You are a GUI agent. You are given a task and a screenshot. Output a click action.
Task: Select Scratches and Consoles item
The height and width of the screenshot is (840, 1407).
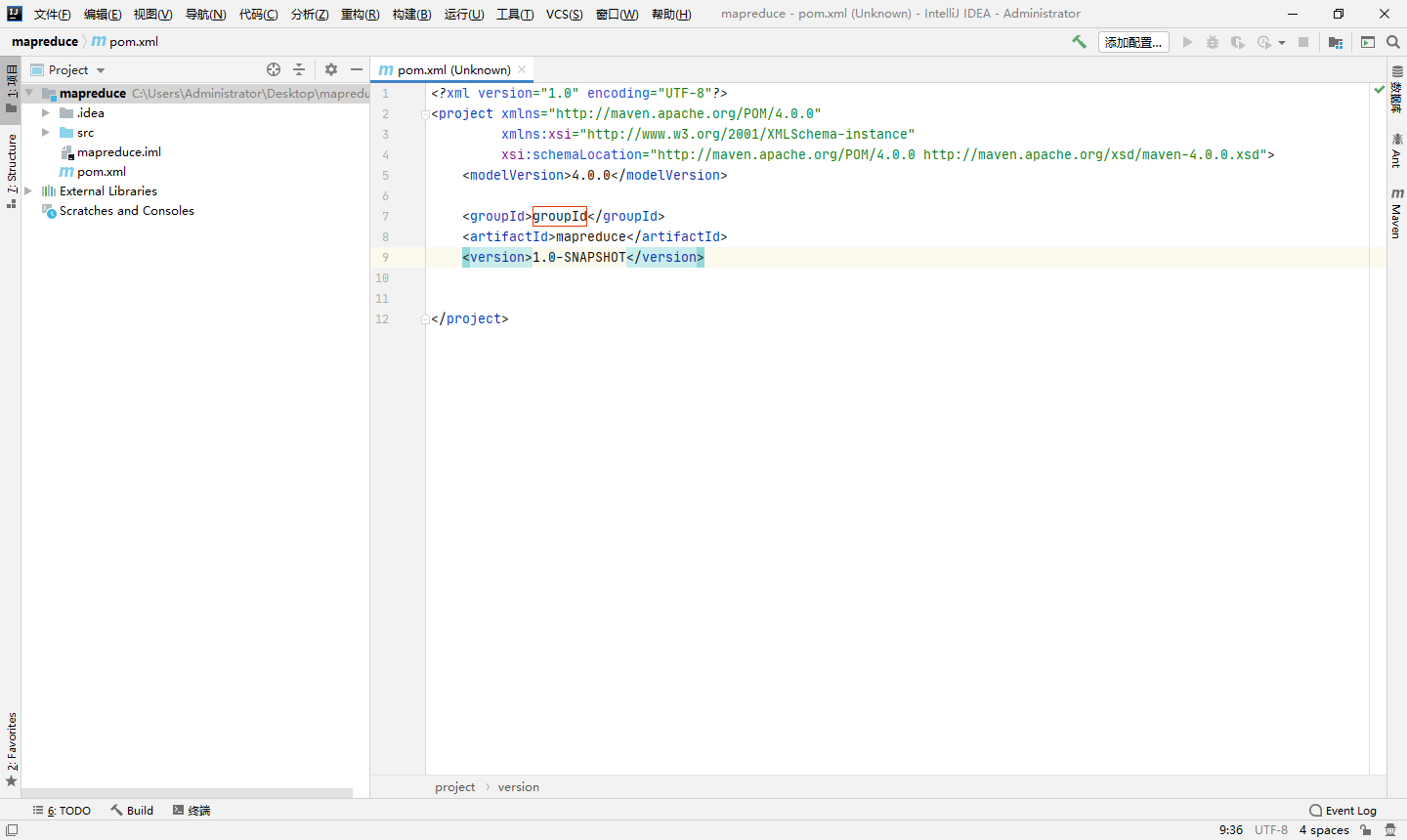point(127,210)
